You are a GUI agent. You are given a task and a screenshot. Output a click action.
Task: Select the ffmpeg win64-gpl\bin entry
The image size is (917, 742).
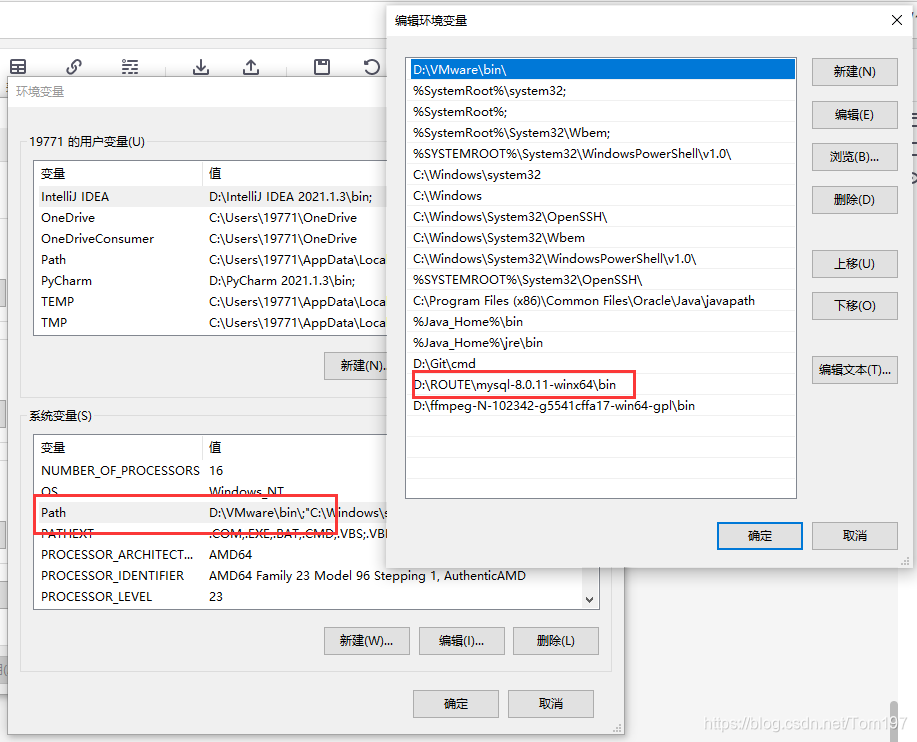tap(602, 406)
